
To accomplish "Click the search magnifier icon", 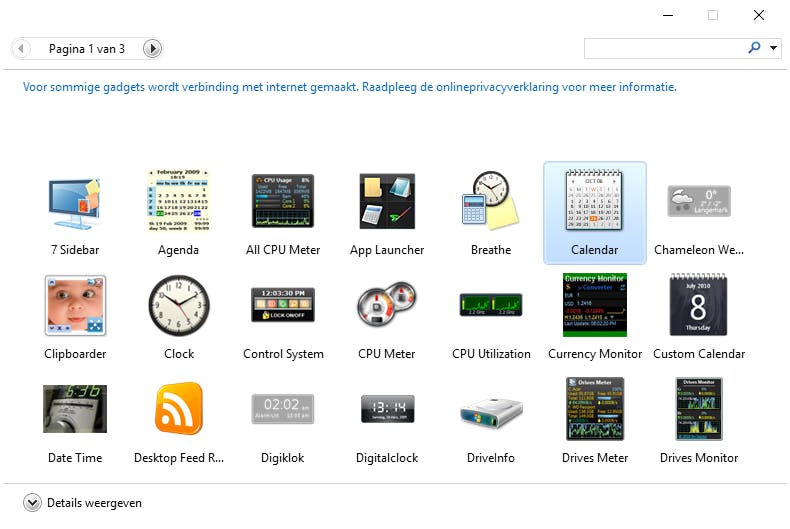I will (x=754, y=48).
